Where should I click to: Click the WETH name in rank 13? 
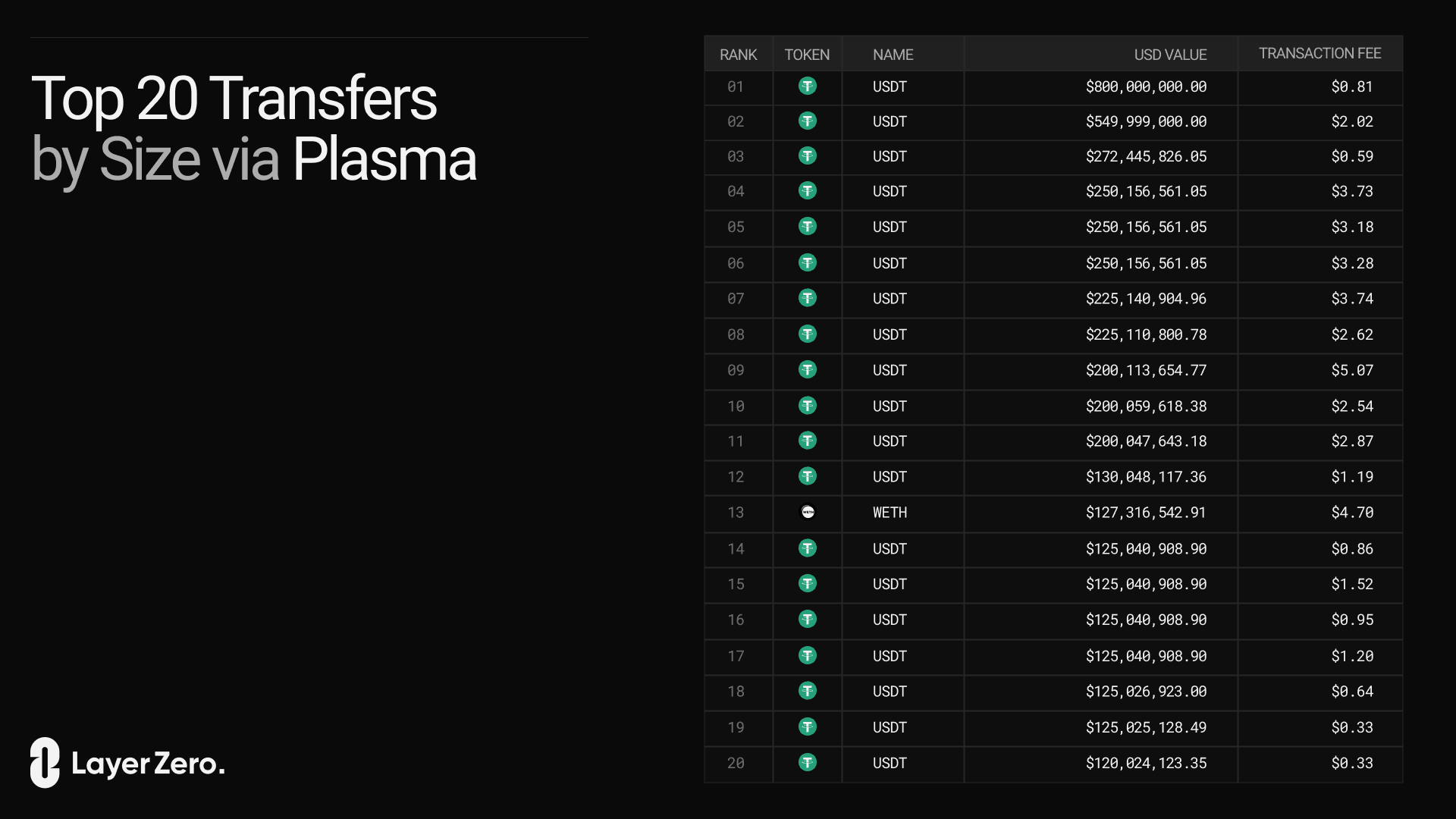click(890, 513)
